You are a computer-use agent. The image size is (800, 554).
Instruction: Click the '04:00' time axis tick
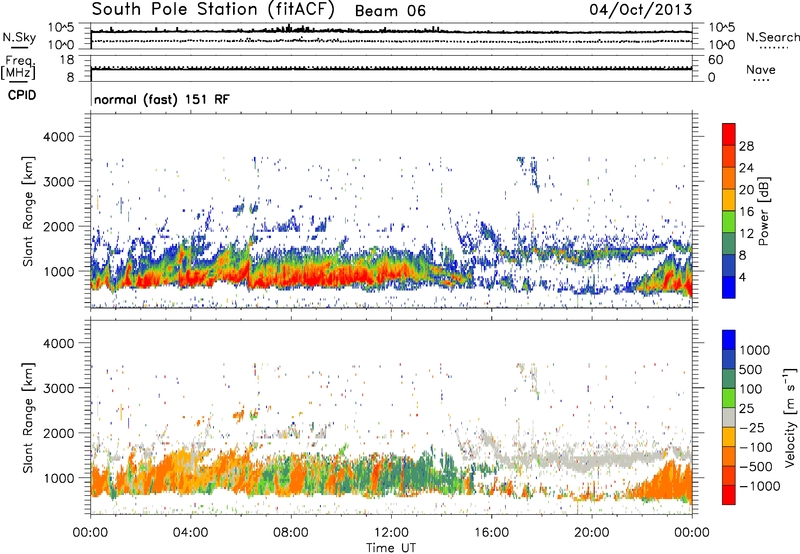pos(190,533)
